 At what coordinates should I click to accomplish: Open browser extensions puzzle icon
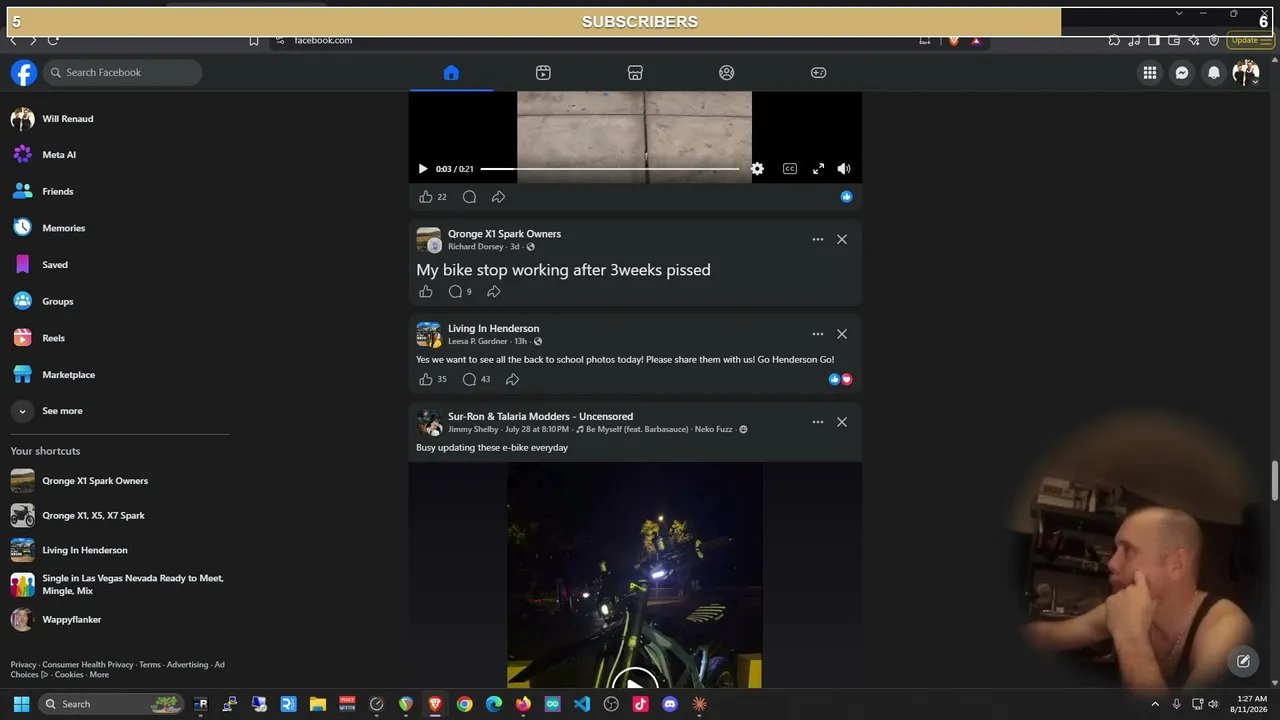tap(1114, 40)
